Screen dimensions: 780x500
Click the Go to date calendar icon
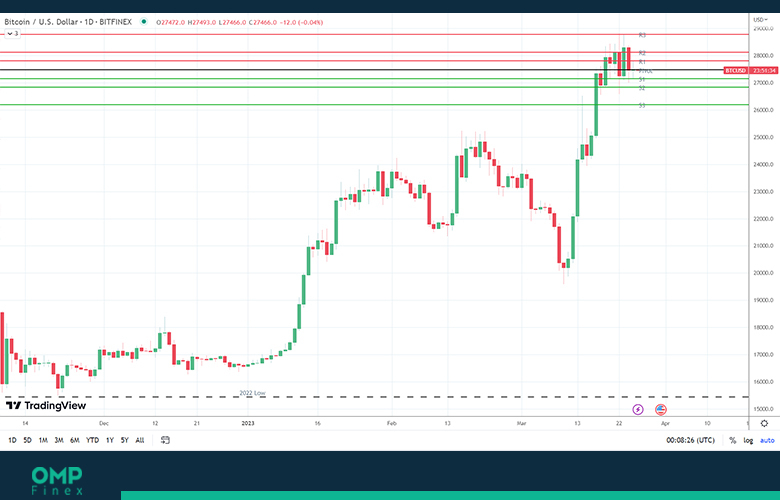(165, 440)
